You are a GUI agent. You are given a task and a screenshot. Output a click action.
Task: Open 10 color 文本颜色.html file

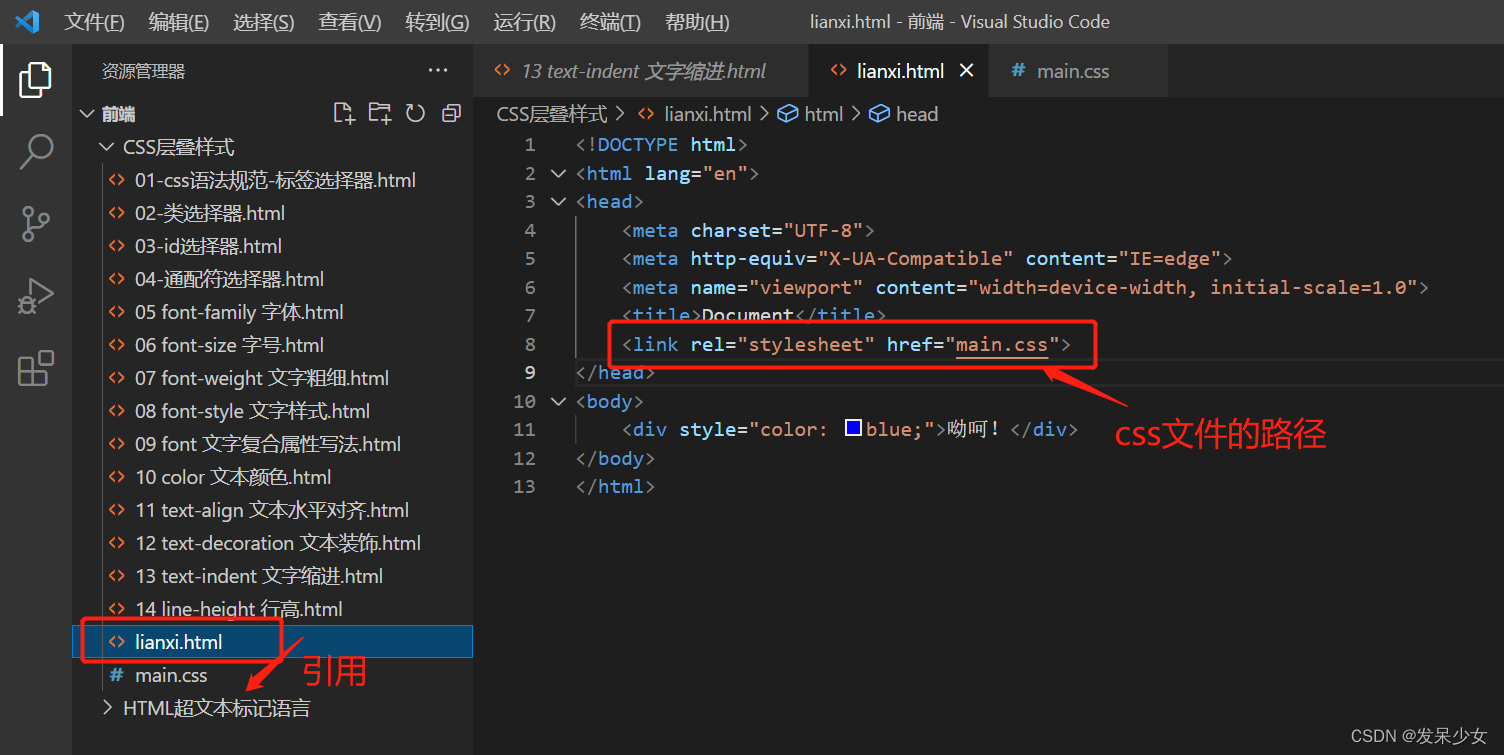233,477
